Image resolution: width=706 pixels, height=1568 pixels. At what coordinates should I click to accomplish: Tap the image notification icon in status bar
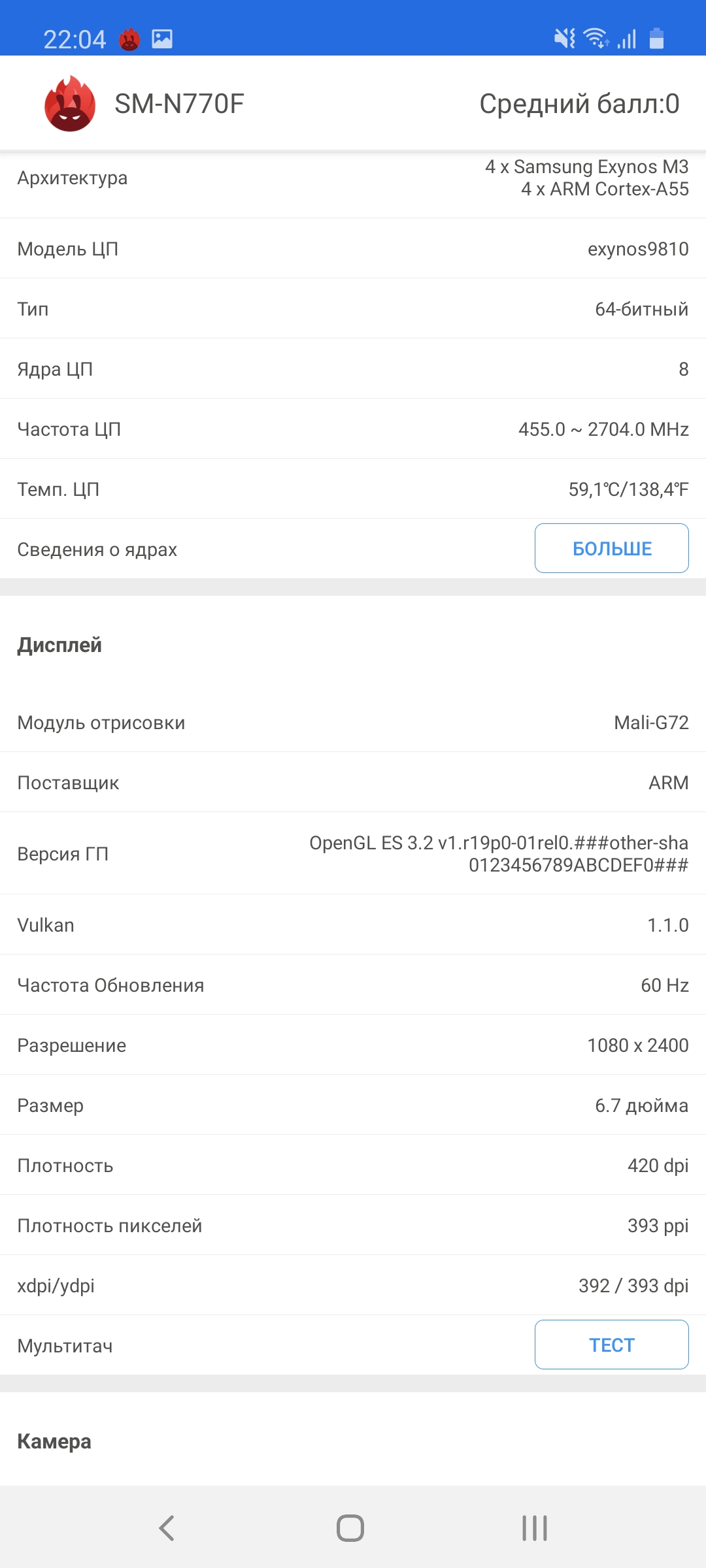[162, 39]
